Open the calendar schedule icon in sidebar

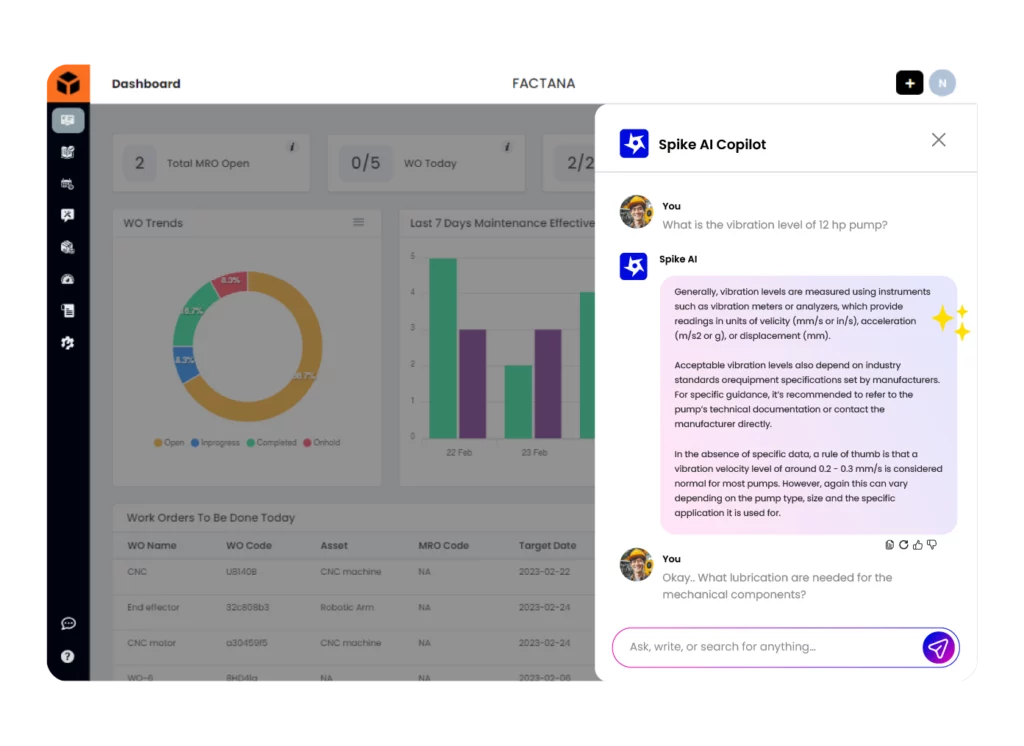pos(68,184)
